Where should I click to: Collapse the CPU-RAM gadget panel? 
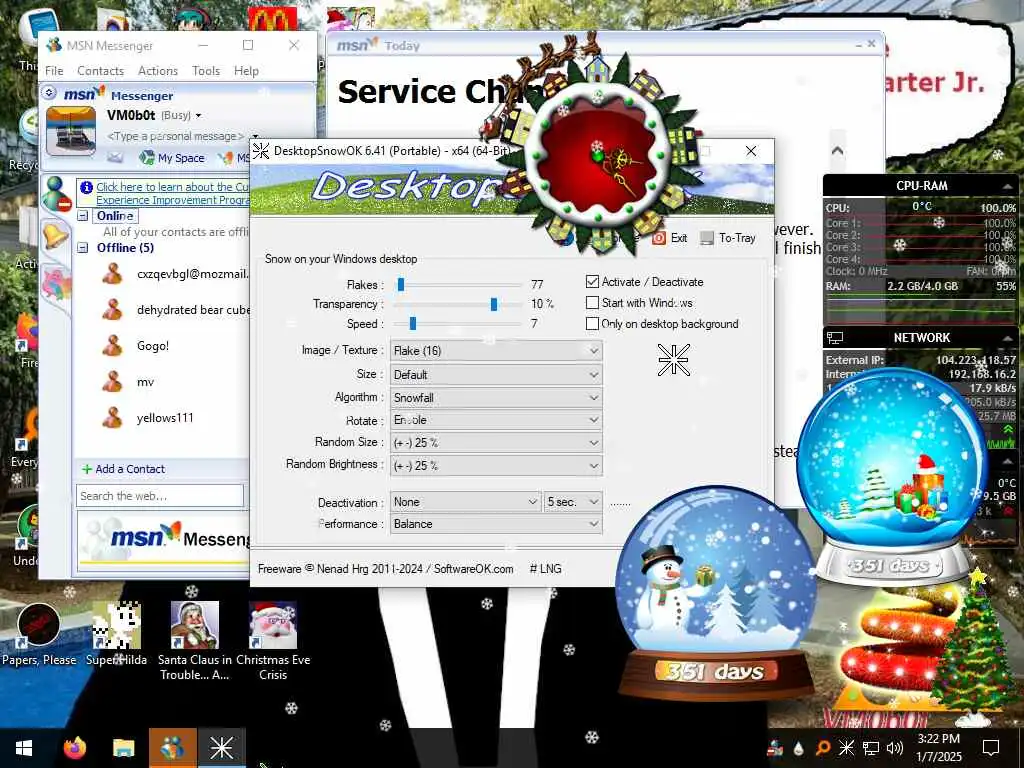point(1008,187)
